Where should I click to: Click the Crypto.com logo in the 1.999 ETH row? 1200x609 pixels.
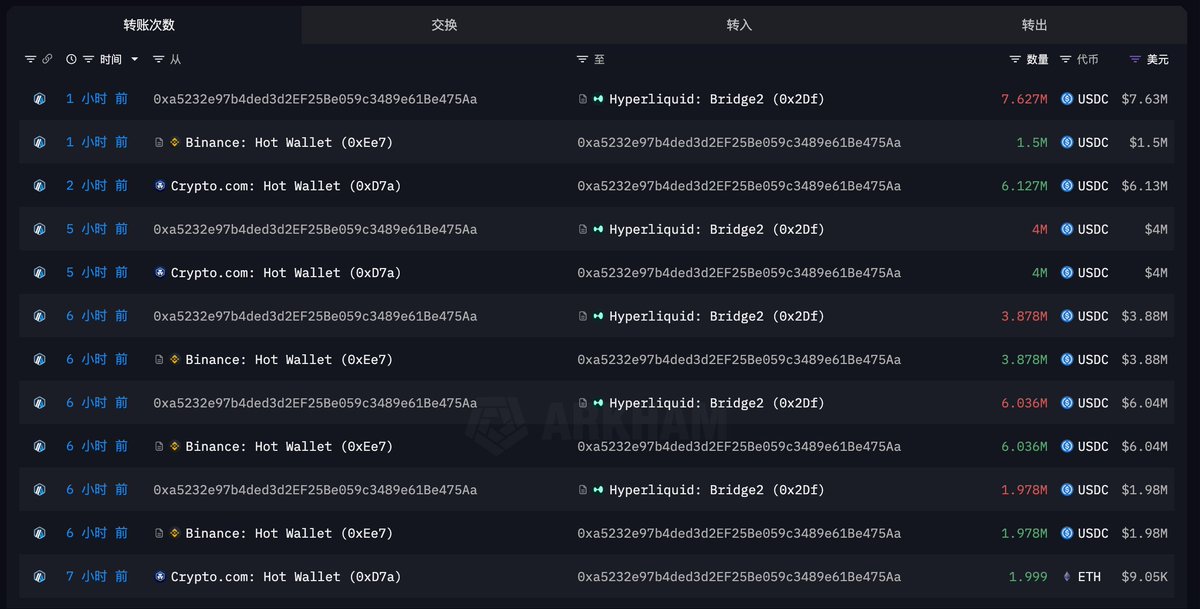(160, 577)
